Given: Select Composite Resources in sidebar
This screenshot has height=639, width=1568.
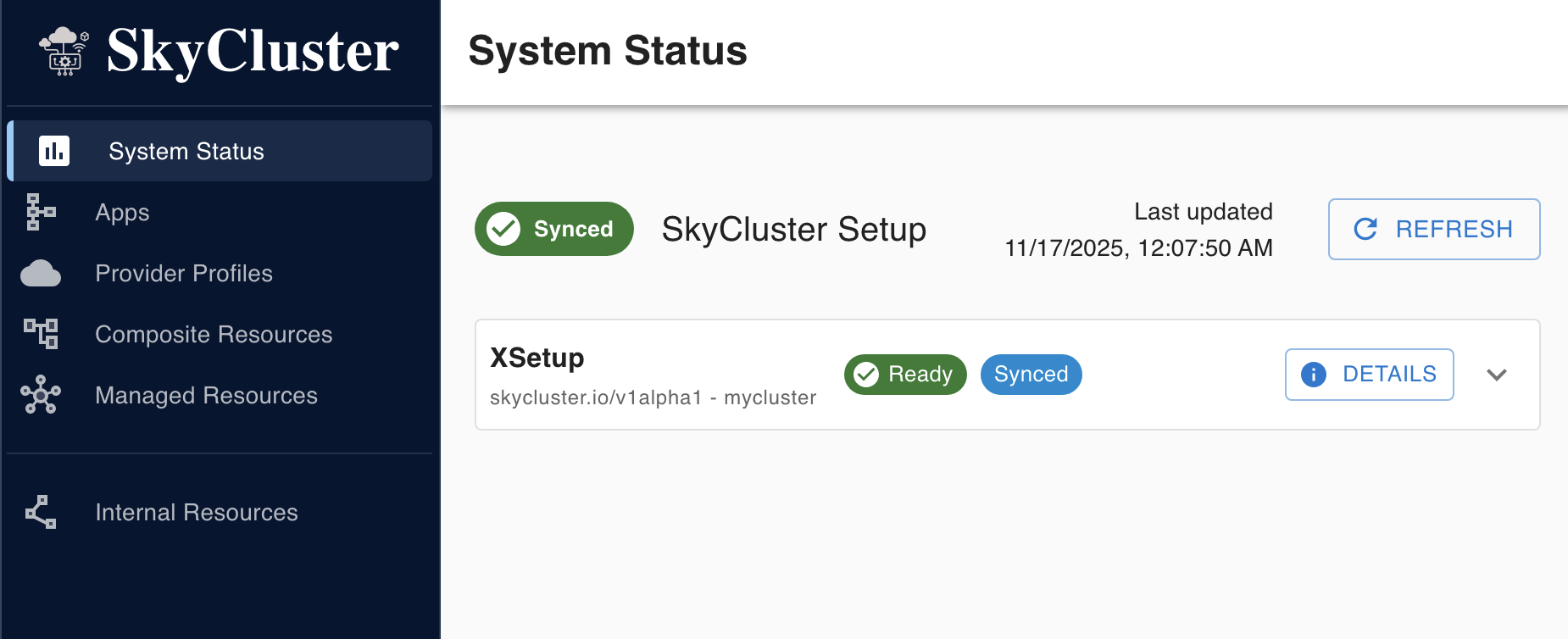Looking at the screenshot, I should (x=214, y=334).
